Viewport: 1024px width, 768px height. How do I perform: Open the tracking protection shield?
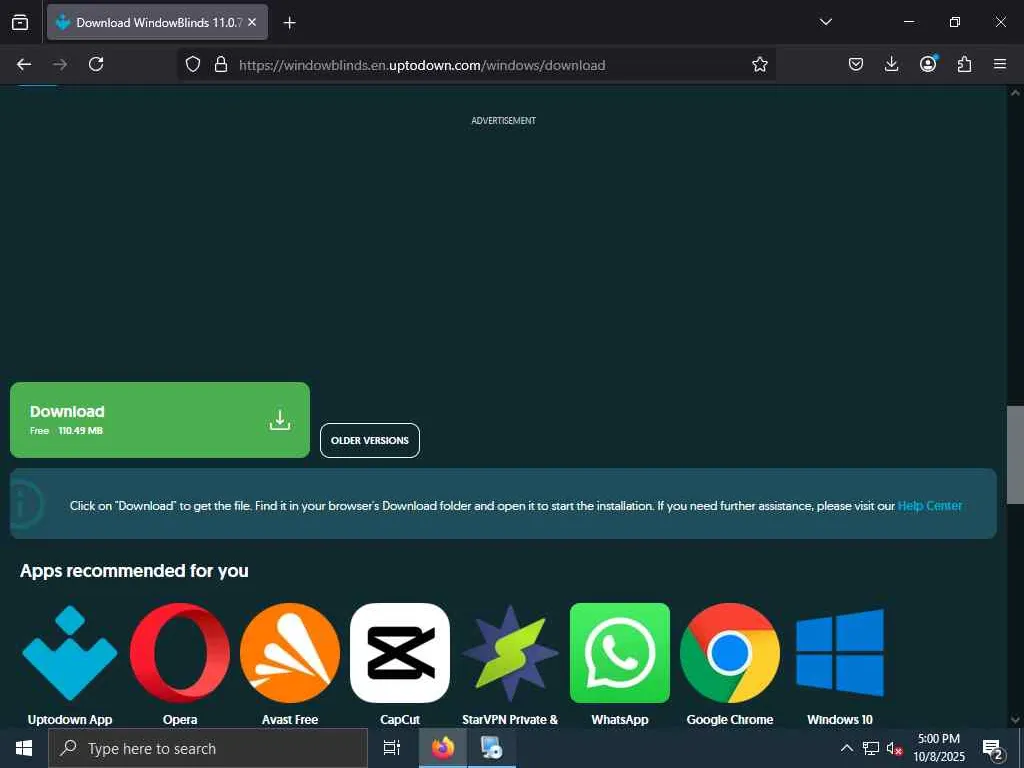pos(193,64)
